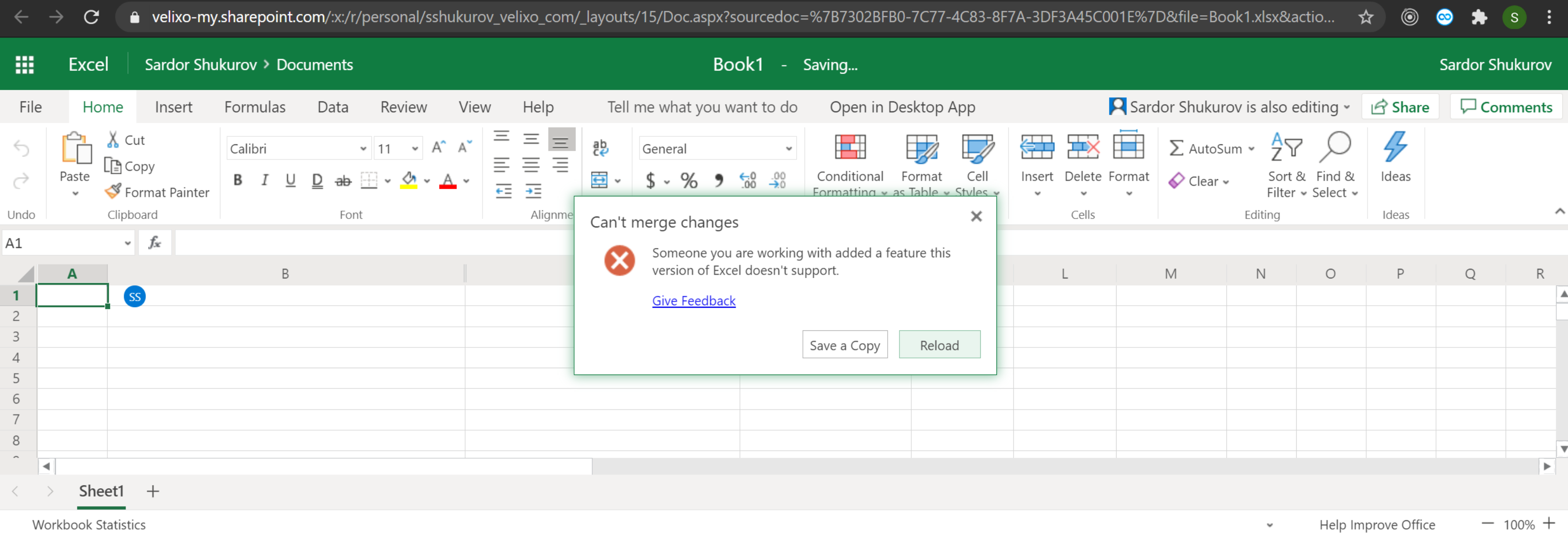Click the Insert cells icon
This screenshot has height=536, width=1568.
1037,147
